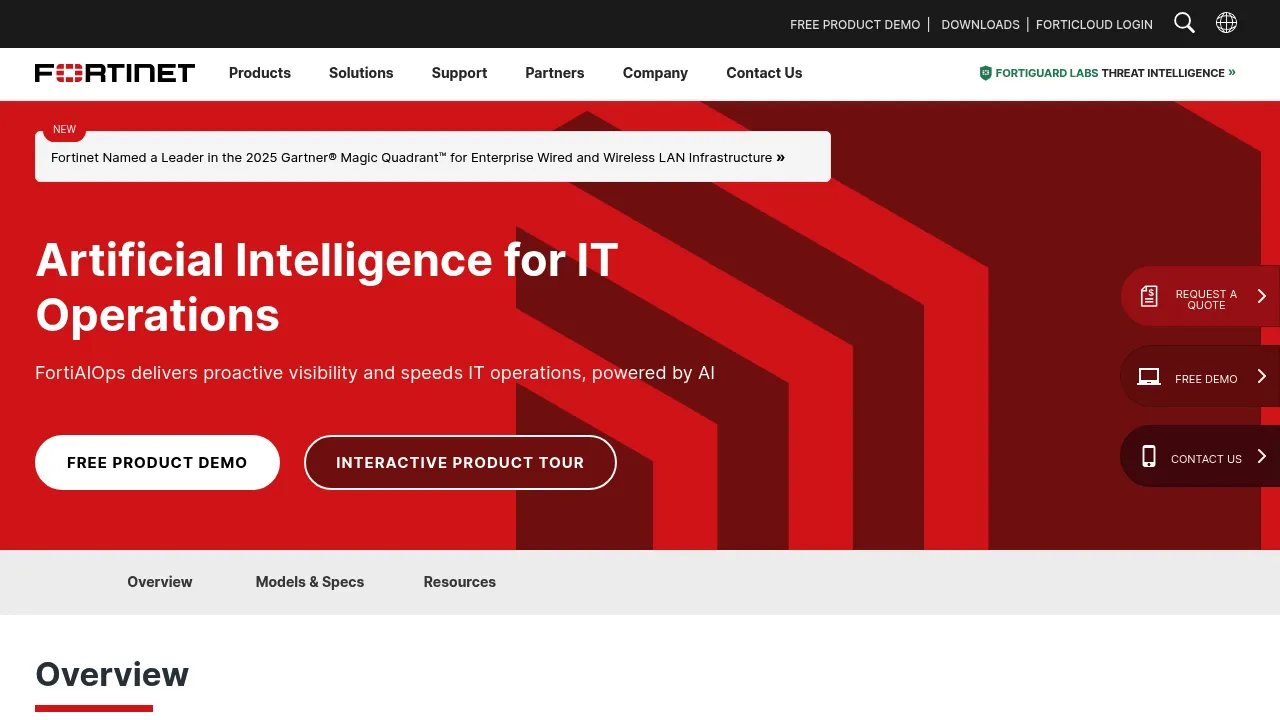Click the white Free Product Demo button
This screenshot has height=720, width=1280.
coord(157,462)
